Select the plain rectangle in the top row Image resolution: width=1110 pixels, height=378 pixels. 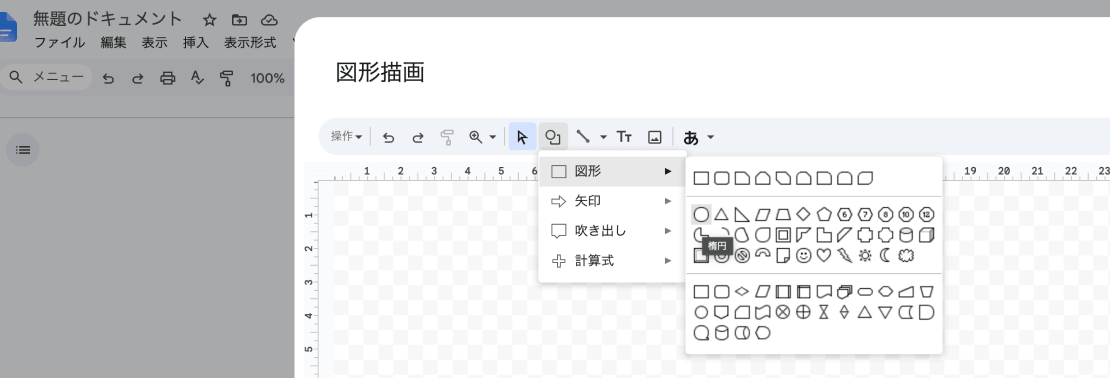click(701, 178)
